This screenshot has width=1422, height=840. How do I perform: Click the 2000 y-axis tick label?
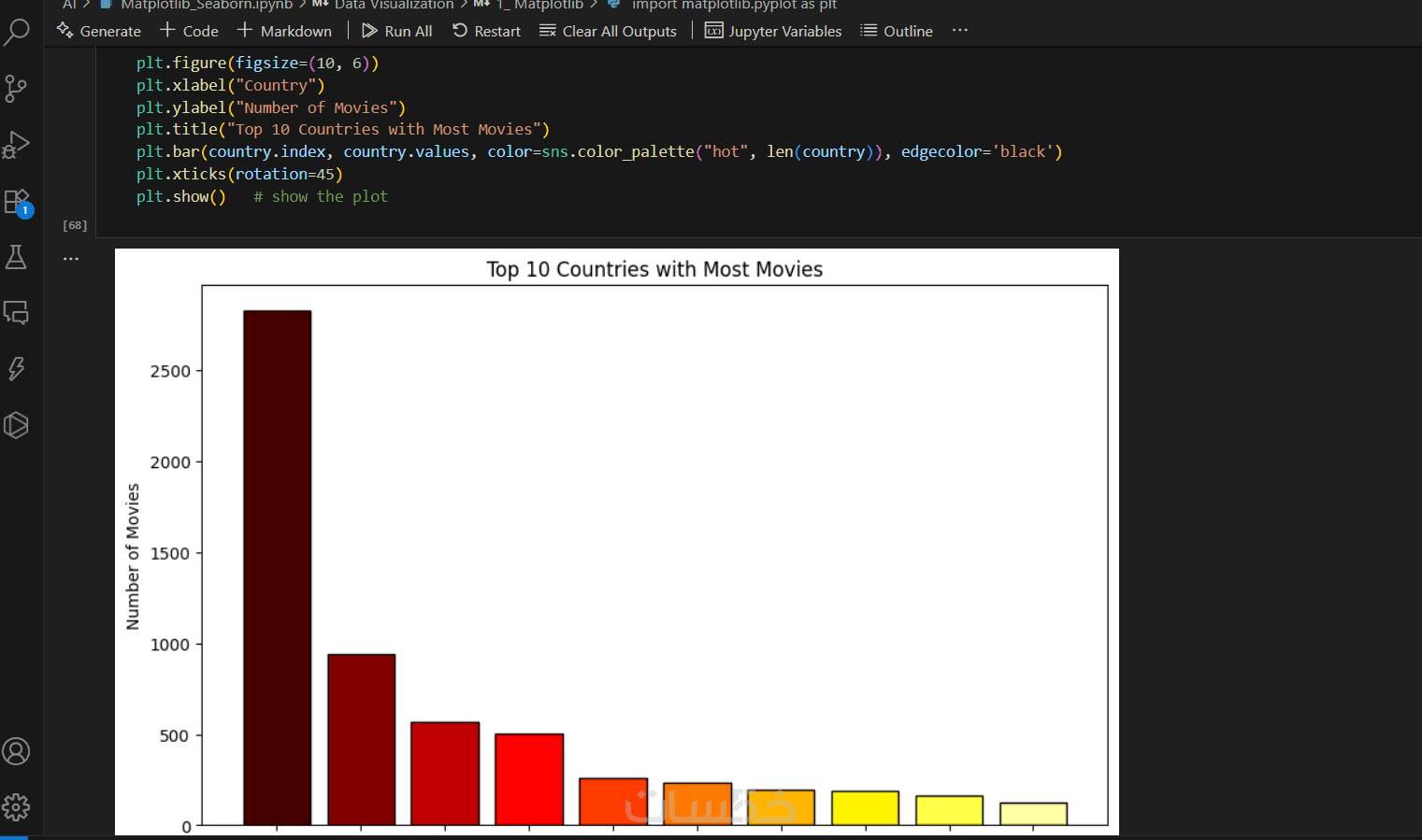coord(170,462)
